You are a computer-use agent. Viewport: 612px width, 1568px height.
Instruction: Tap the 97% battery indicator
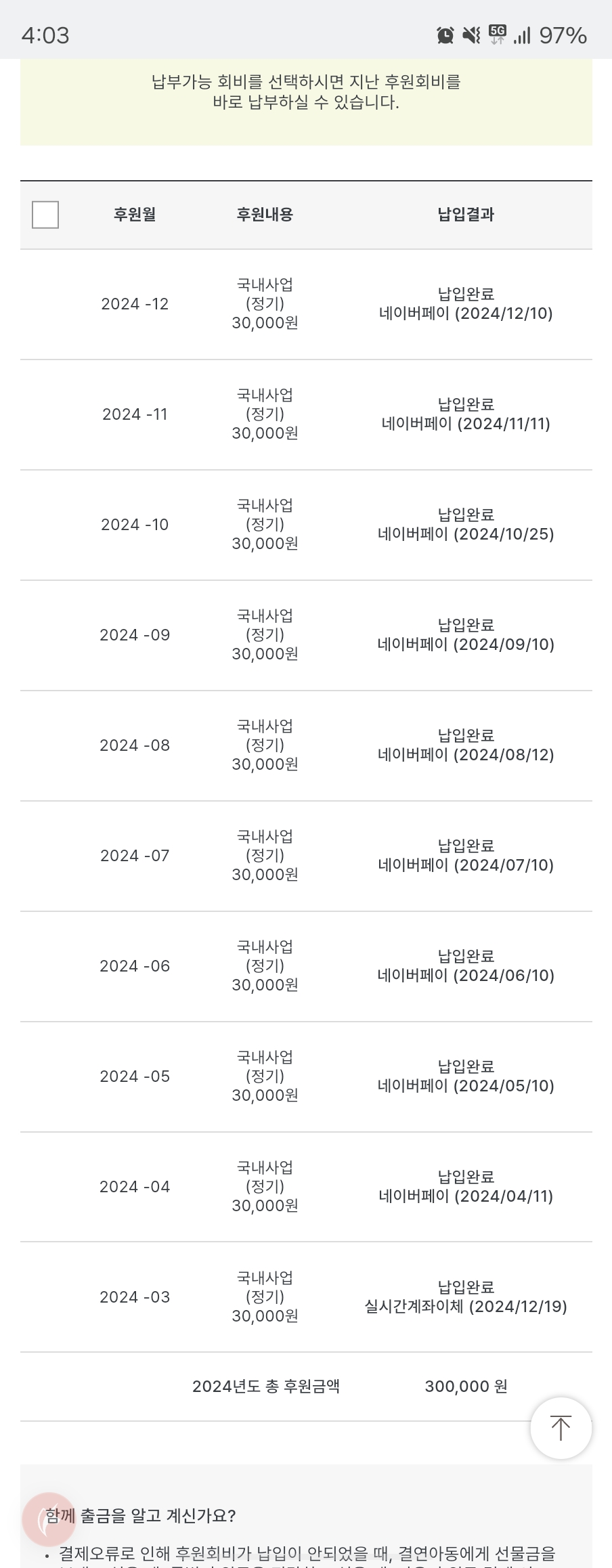[563, 35]
